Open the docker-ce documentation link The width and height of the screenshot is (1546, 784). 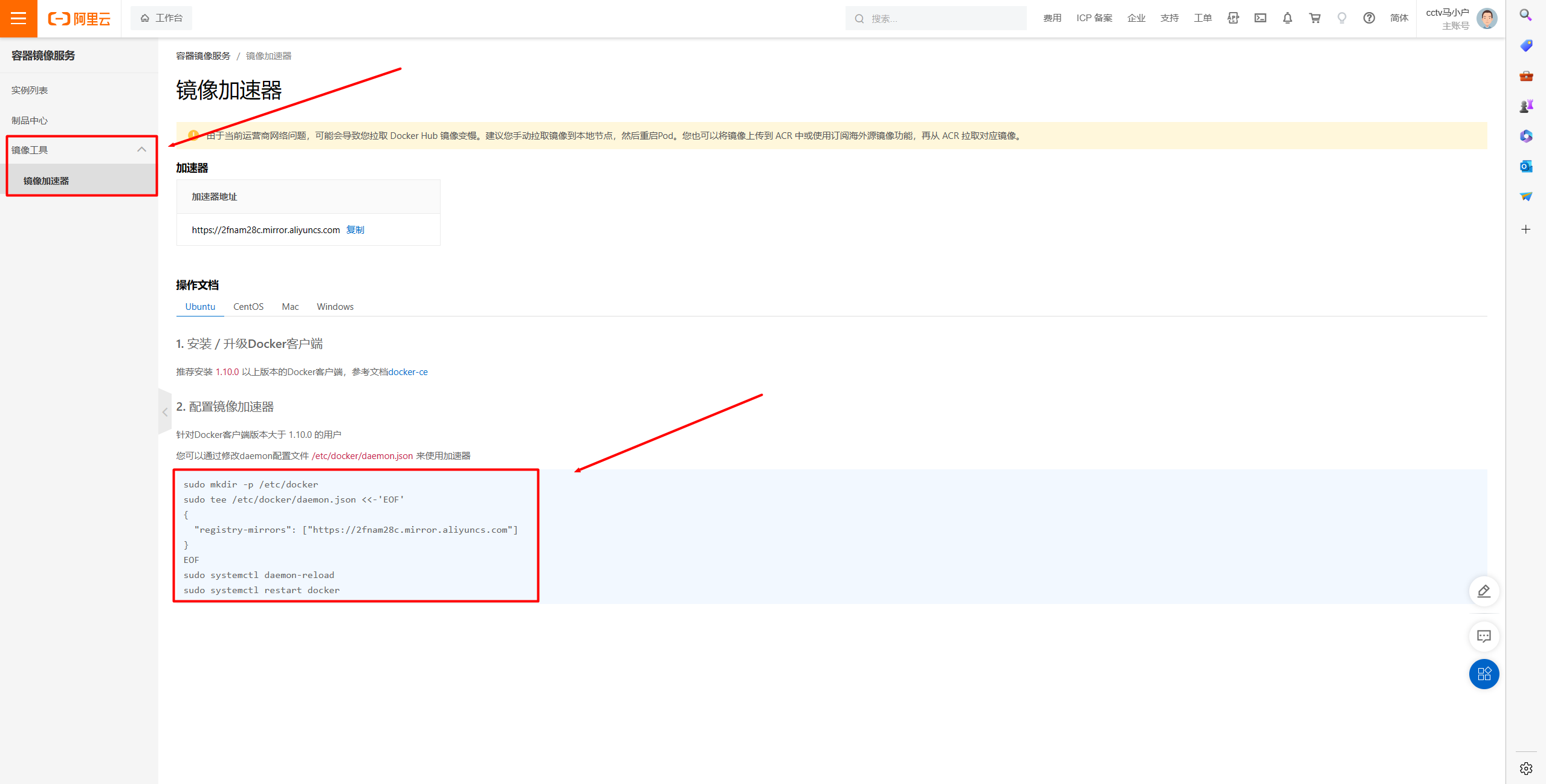pos(408,371)
